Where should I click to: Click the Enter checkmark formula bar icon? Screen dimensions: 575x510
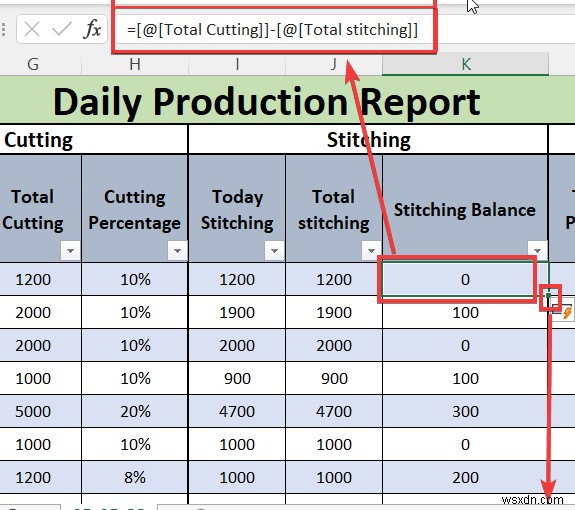(x=62, y=29)
